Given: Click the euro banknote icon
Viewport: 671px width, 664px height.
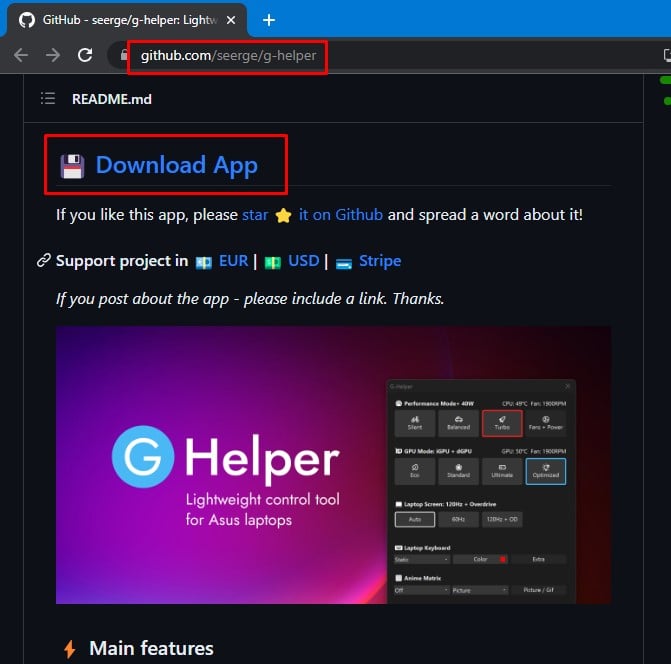Looking at the screenshot, I should pos(204,262).
